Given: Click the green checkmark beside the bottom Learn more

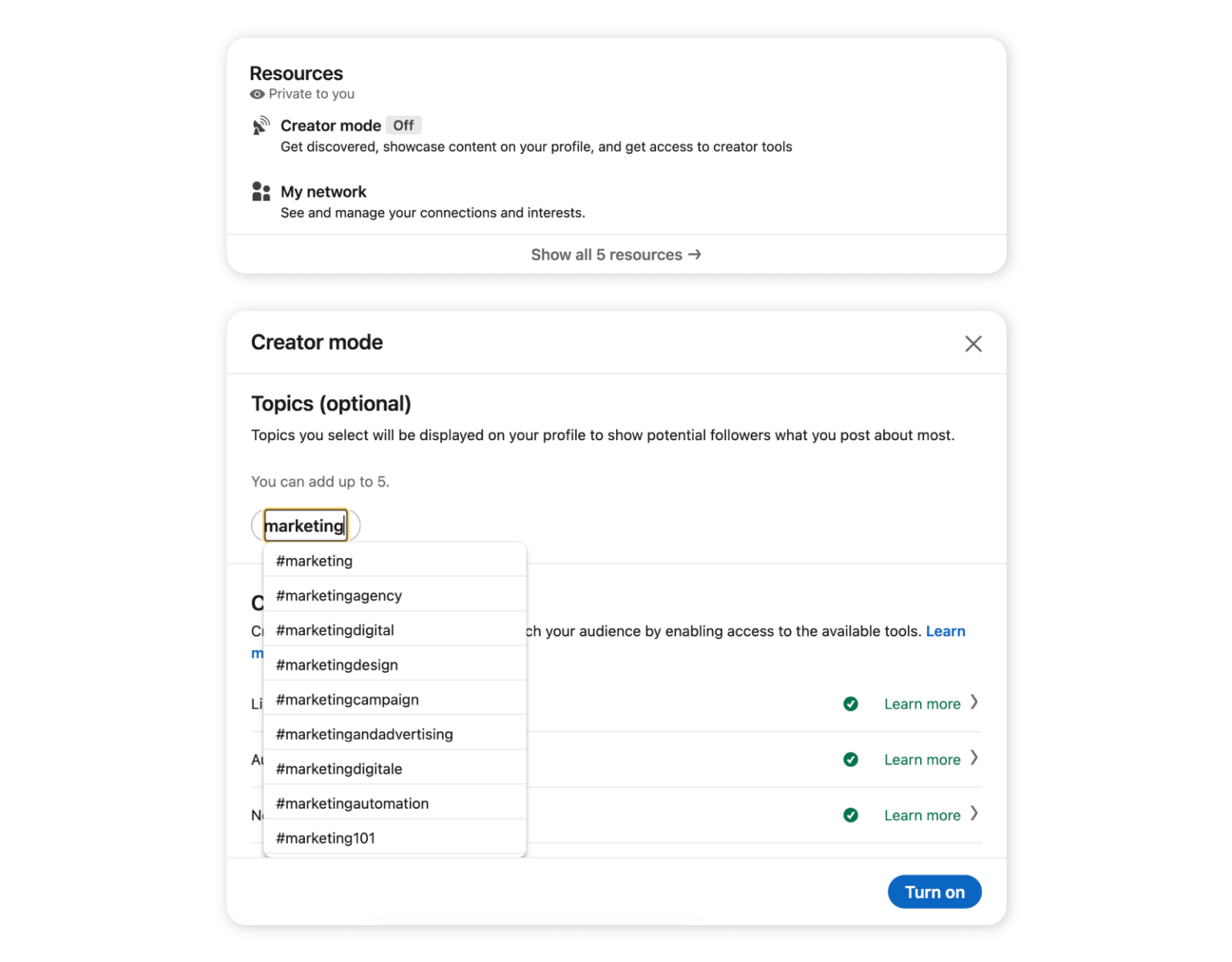Looking at the screenshot, I should pyautogui.click(x=851, y=814).
